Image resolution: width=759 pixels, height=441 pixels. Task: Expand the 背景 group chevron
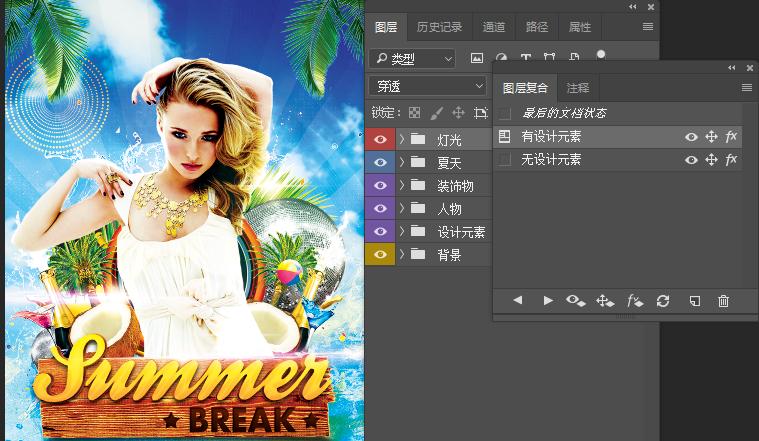tap(402, 254)
